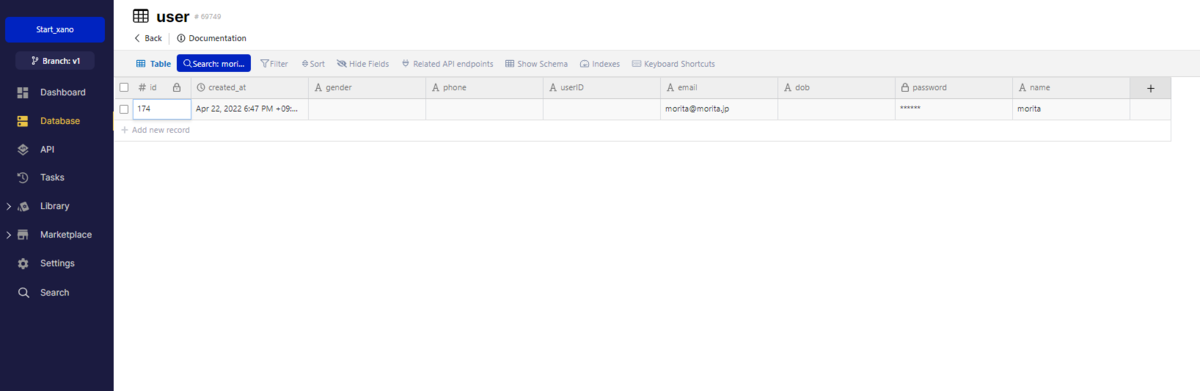The width and height of the screenshot is (1200, 391).
Task: Click the id cell with 174
Action: [x=162, y=109]
